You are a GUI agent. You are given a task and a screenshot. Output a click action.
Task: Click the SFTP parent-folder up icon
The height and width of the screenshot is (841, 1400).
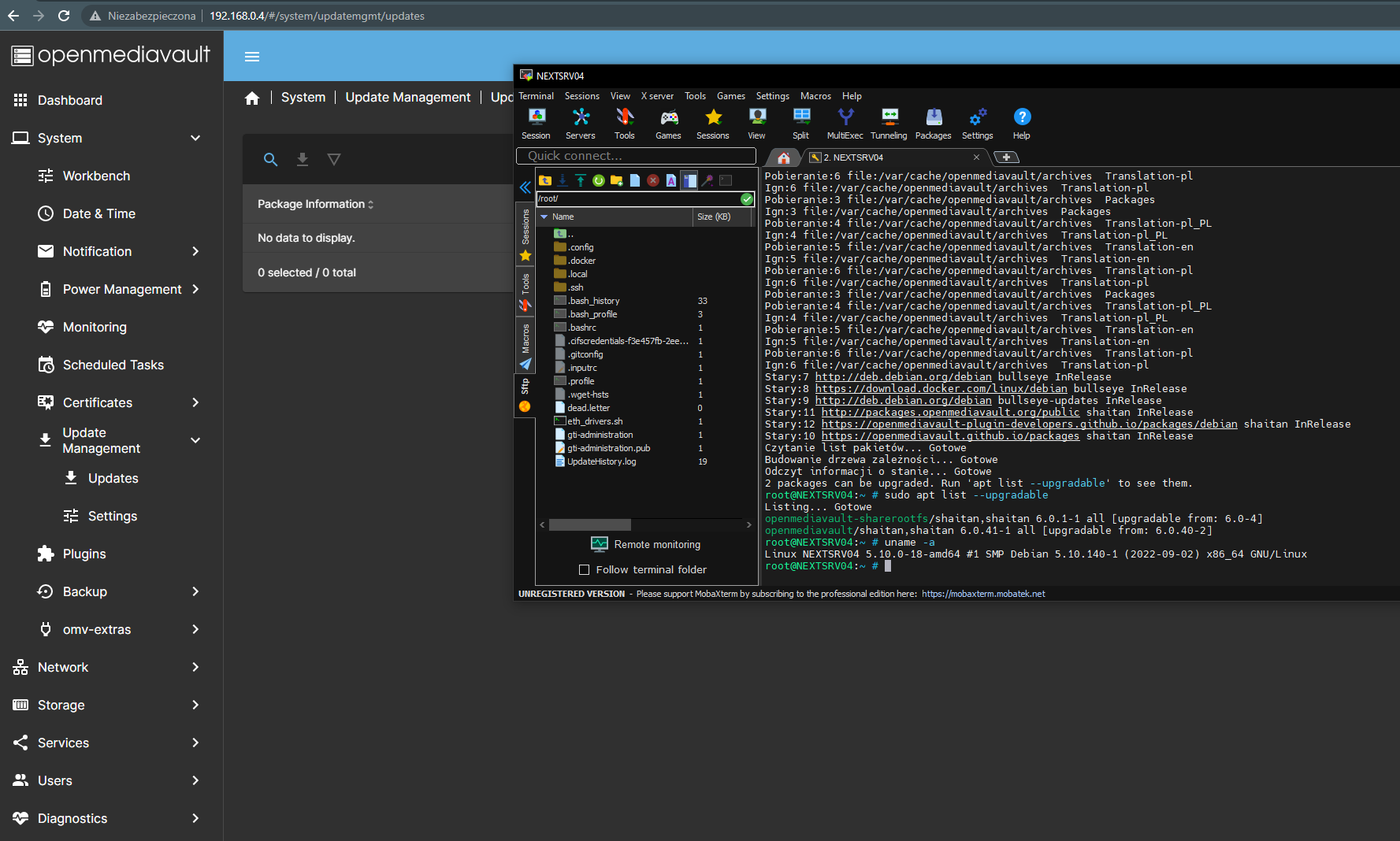(x=544, y=180)
